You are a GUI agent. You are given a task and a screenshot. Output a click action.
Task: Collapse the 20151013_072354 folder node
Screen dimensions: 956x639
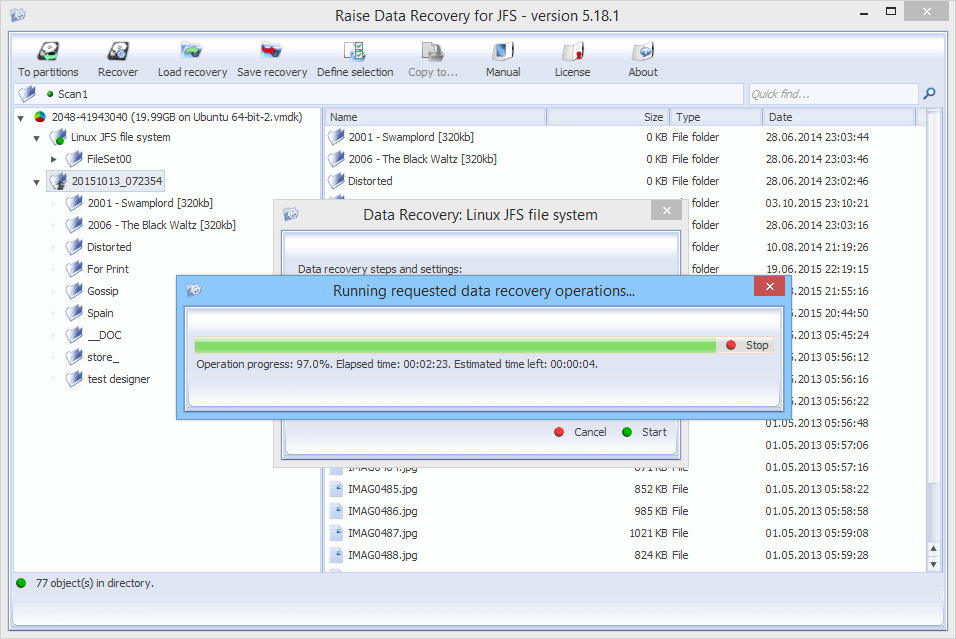click(36, 181)
